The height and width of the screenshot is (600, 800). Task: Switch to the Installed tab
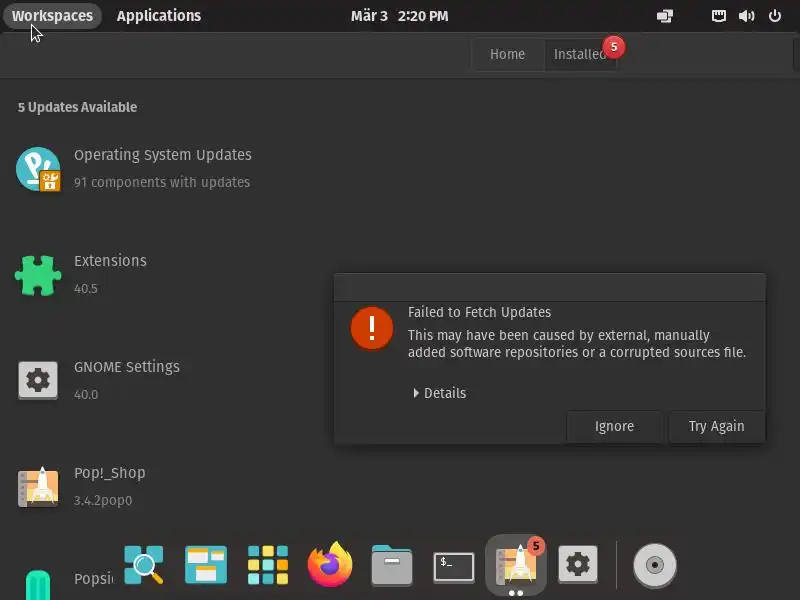(x=580, y=54)
